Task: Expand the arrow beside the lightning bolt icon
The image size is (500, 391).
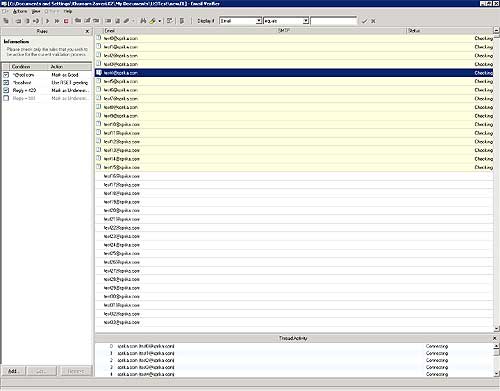Action: (160, 21)
